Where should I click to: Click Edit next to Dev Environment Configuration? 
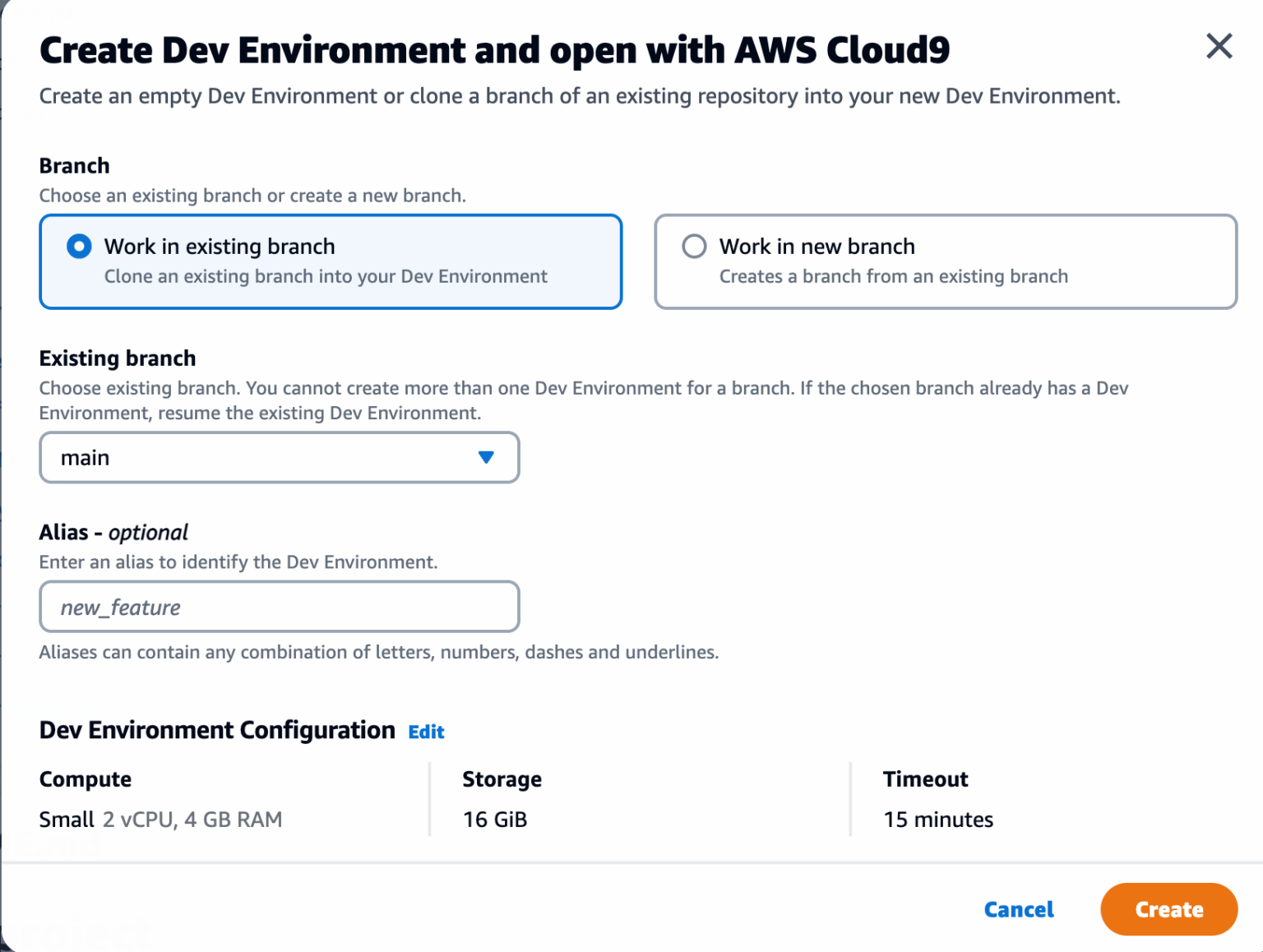(426, 731)
